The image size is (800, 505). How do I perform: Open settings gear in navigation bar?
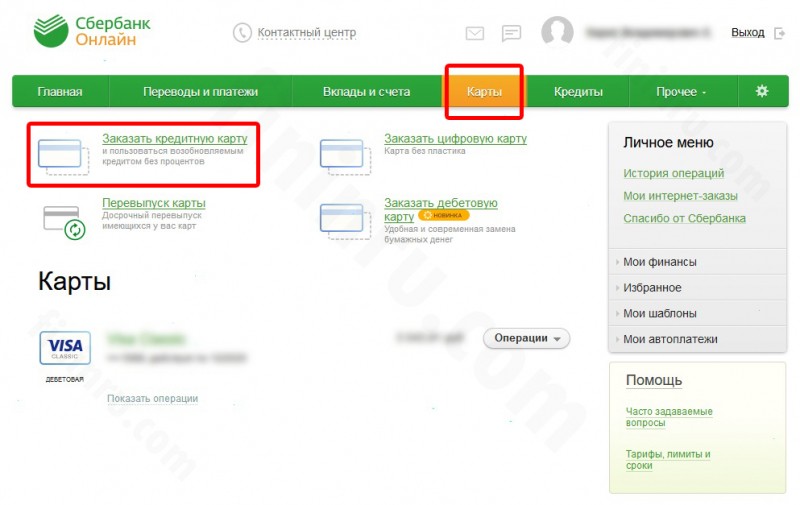coord(762,91)
